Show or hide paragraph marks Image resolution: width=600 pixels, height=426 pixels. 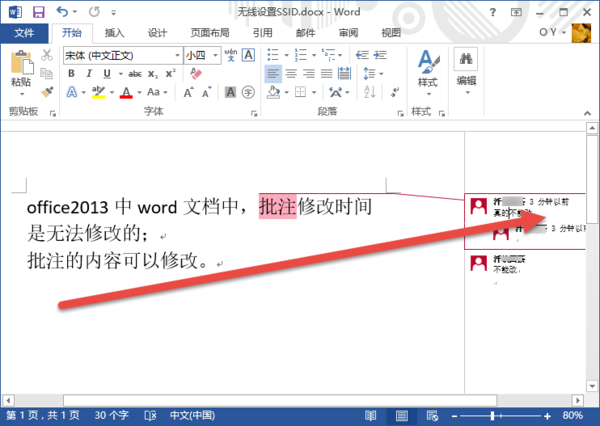pos(395,92)
